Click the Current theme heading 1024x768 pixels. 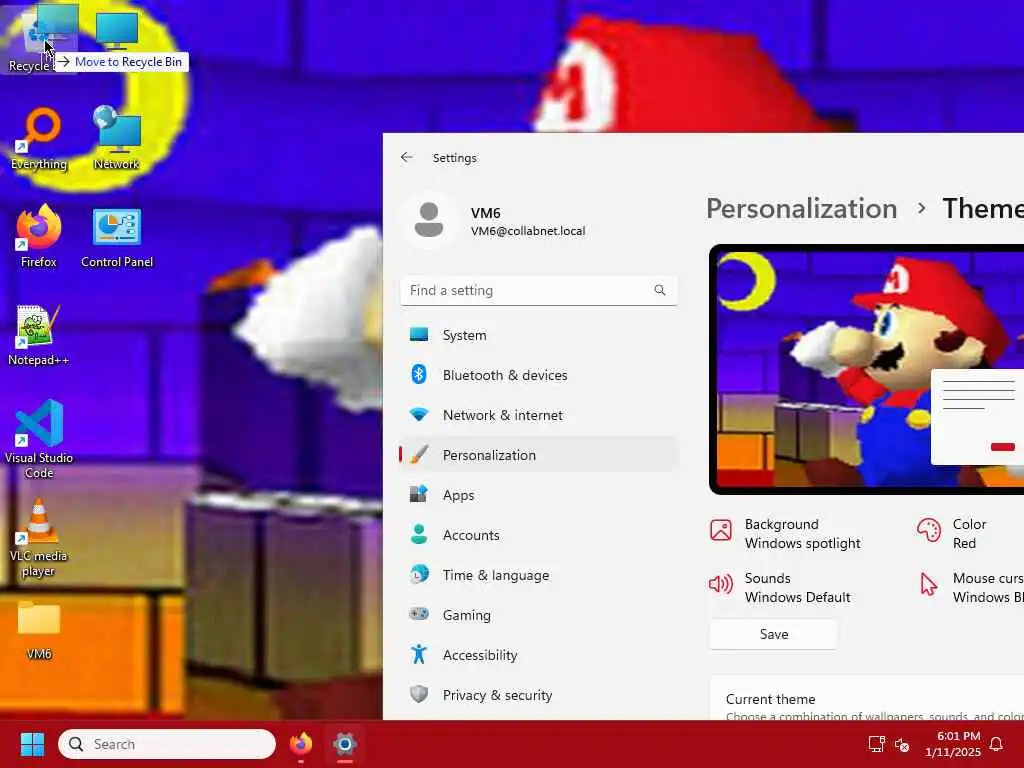tap(771, 699)
